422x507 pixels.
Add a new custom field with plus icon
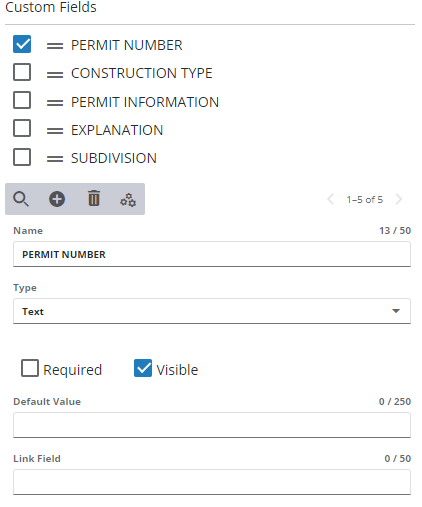tap(57, 199)
